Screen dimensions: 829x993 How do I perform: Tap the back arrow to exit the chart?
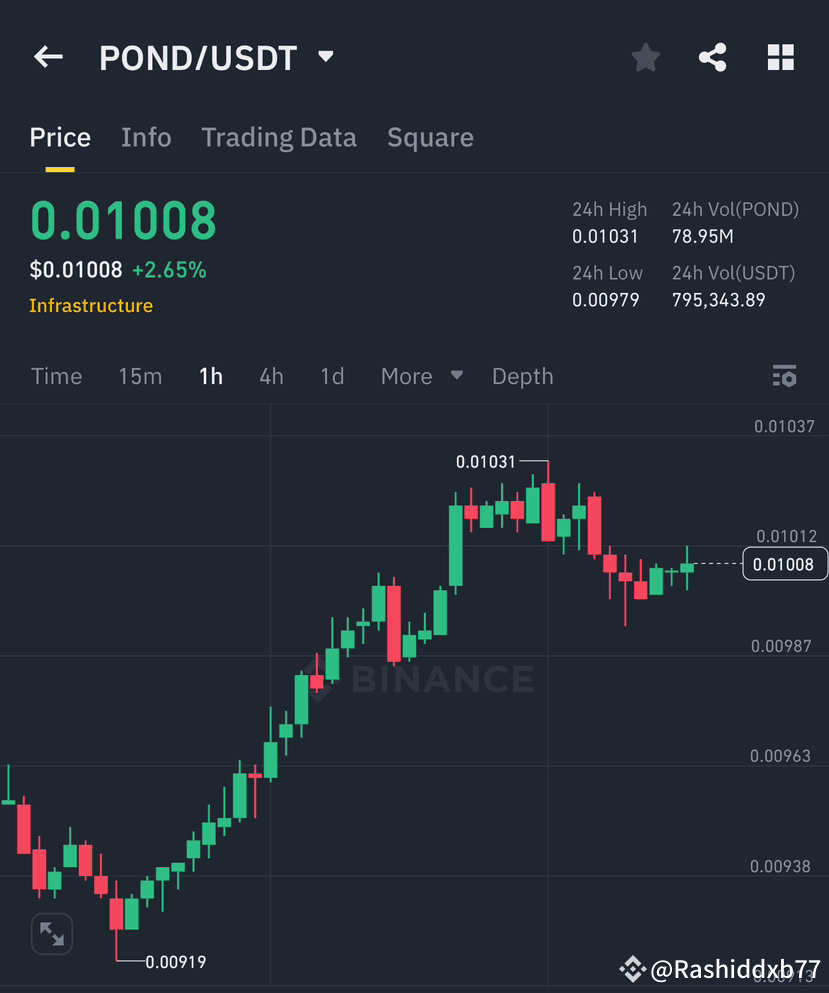pos(48,57)
